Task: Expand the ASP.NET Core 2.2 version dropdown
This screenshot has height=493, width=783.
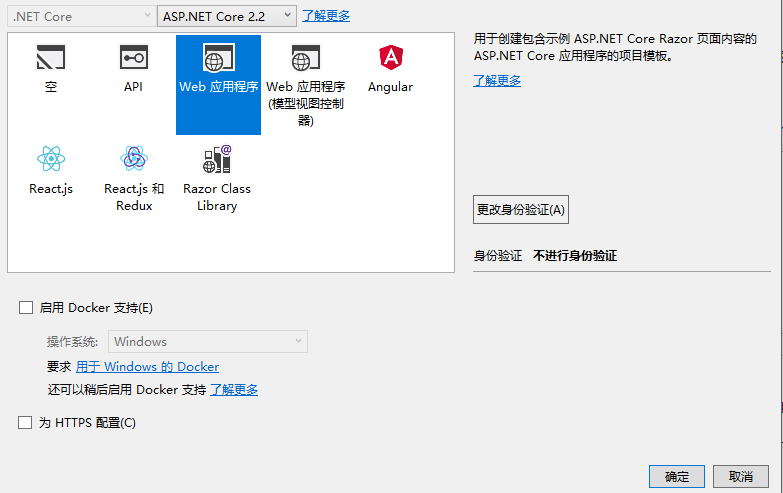Action: point(227,16)
